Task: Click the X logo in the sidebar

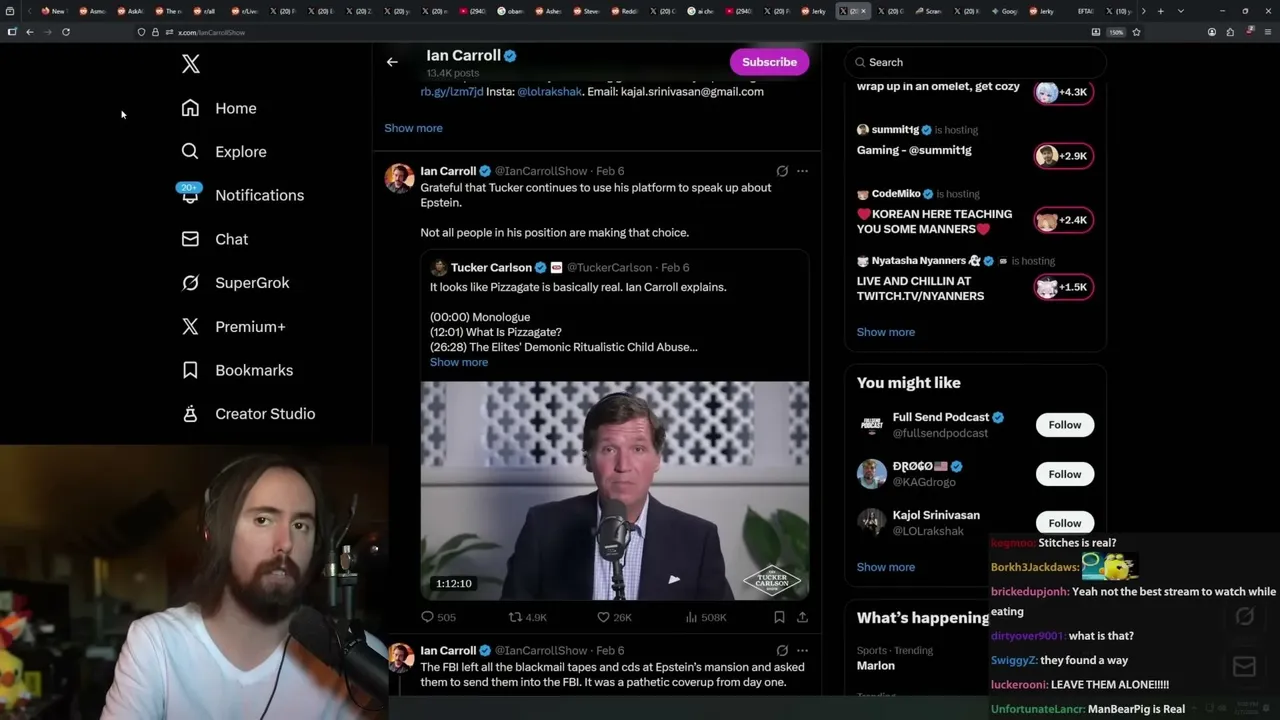Action: coord(191,65)
